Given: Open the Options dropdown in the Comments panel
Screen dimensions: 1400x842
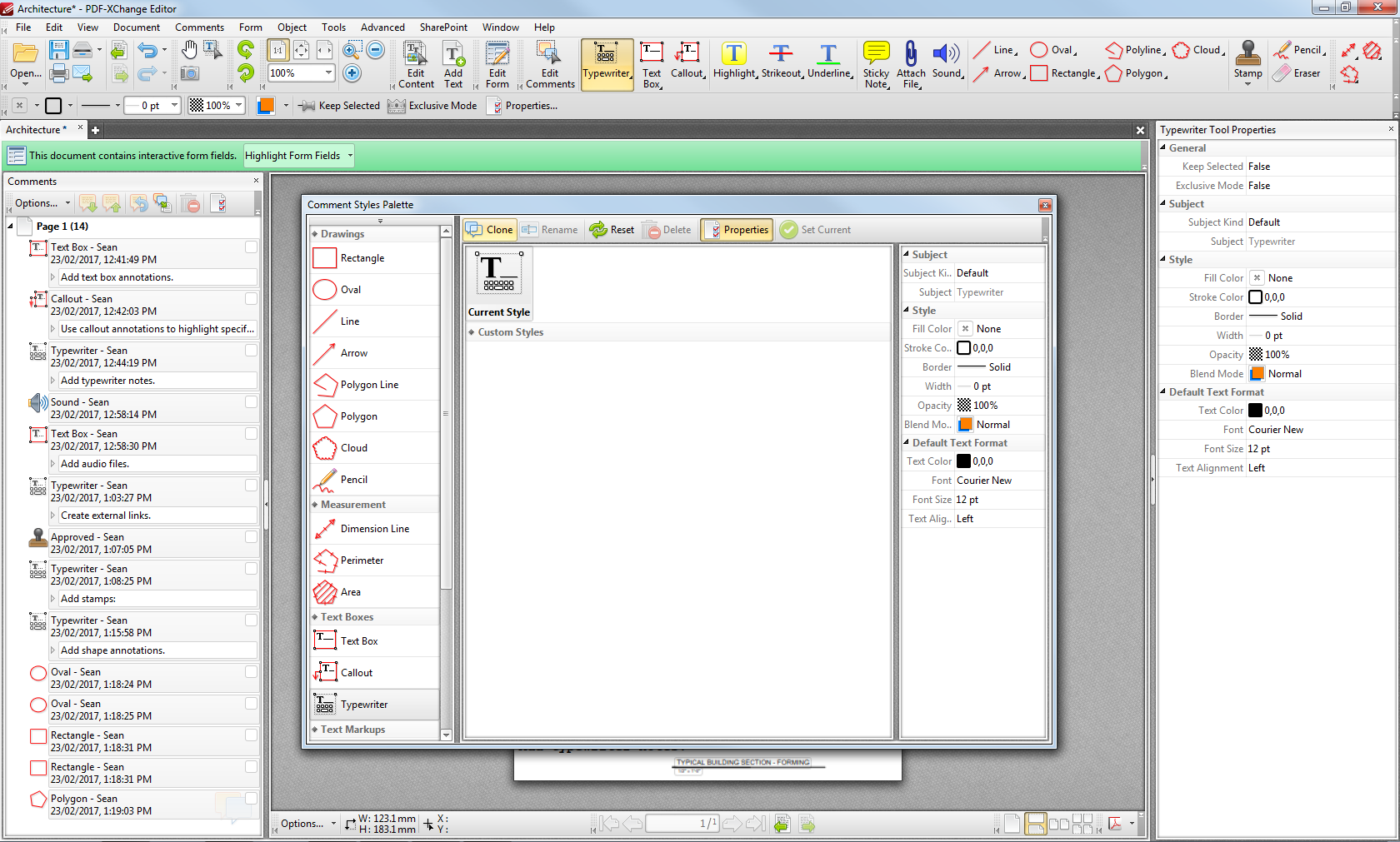Looking at the screenshot, I should (38, 202).
